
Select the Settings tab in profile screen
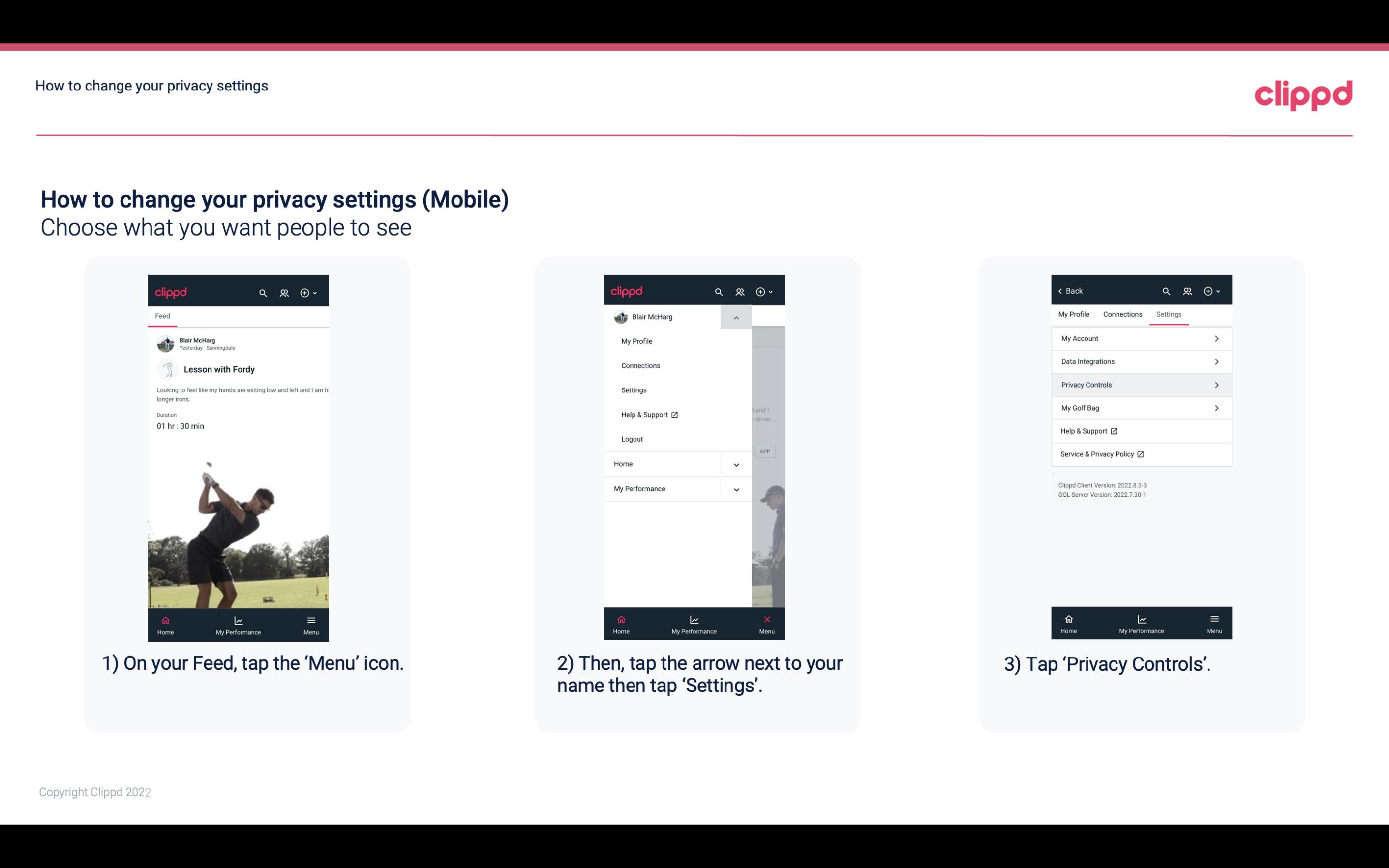pos(1169,314)
